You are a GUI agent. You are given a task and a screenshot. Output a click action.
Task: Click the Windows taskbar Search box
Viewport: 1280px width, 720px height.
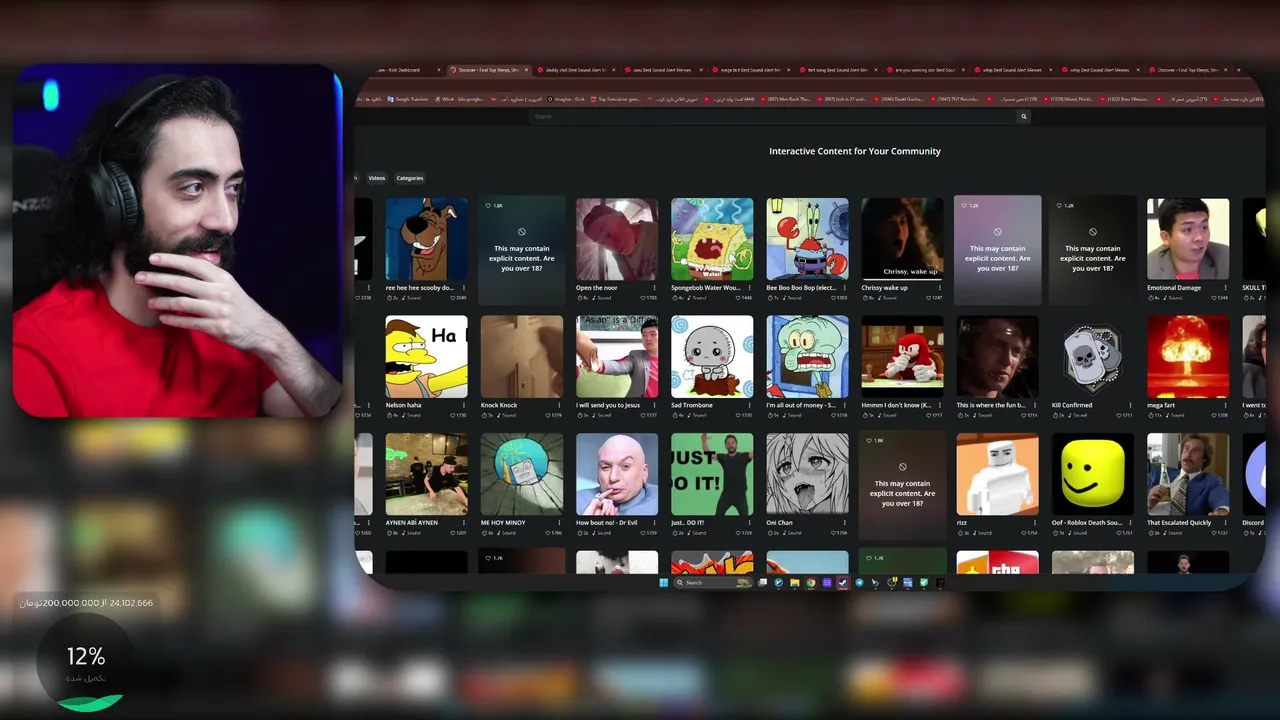pos(713,583)
